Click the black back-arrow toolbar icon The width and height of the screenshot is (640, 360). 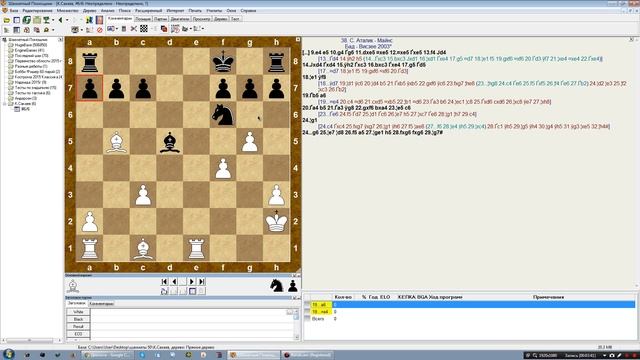[x=60, y=20]
